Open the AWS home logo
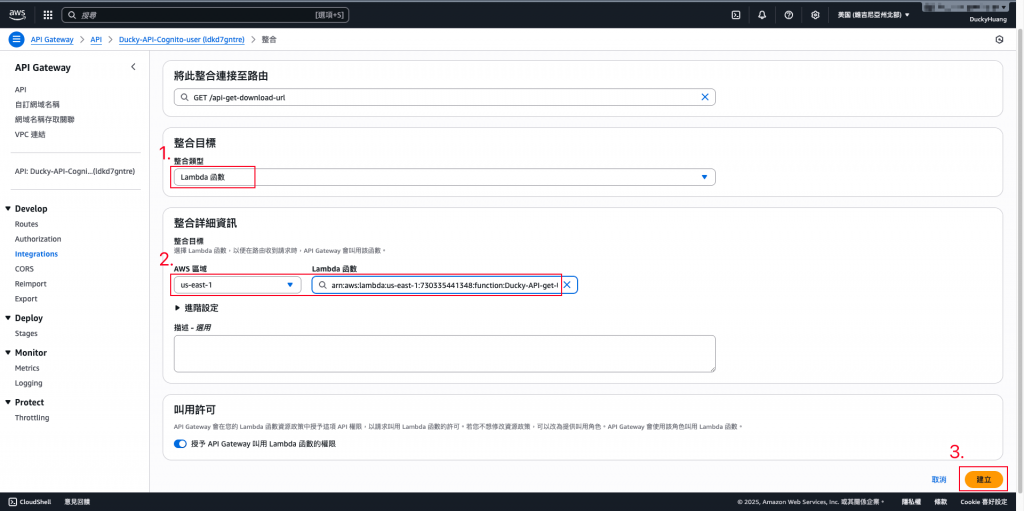The image size is (1024, 511). click(17, 14)
